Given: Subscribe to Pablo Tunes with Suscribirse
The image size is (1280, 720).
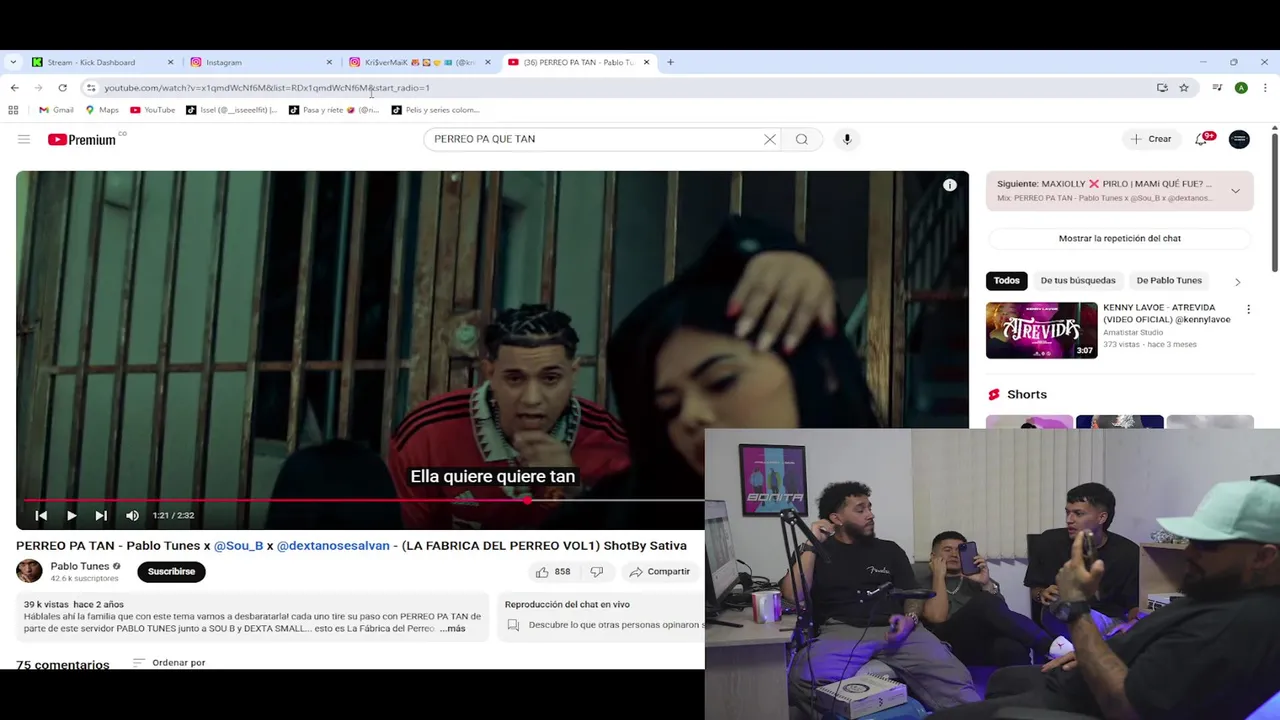Looking at the screenshot, I should pyautogui.click(x=171, y=572).
